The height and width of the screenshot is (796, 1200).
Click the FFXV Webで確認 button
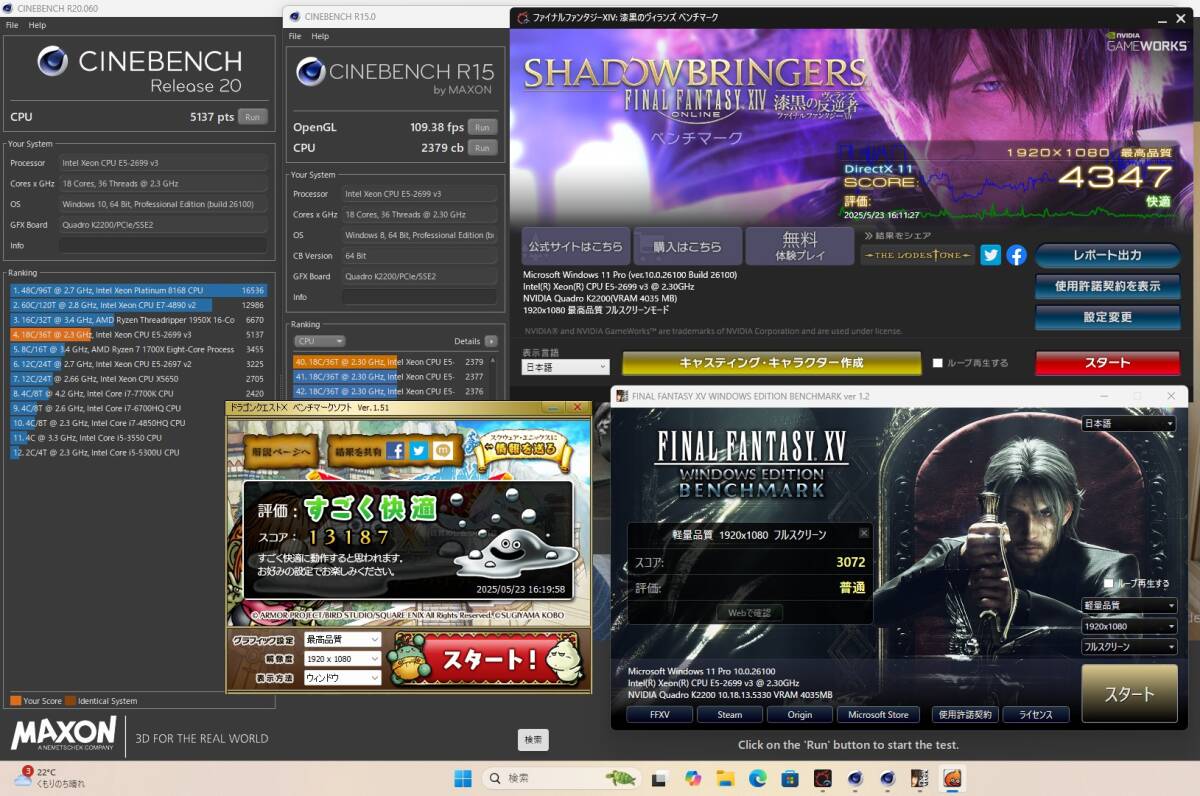coord(749,612)
